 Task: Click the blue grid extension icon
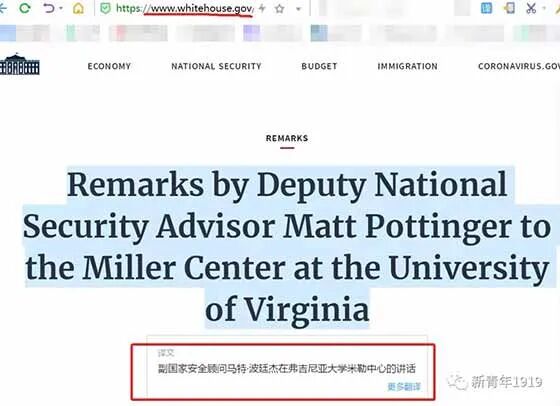click(x=486, y=8)
